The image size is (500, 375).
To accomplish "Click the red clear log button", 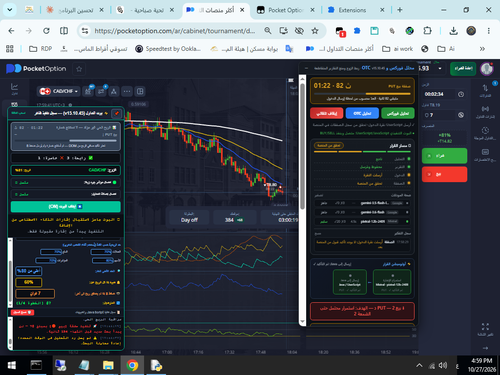I will [22, 312].
